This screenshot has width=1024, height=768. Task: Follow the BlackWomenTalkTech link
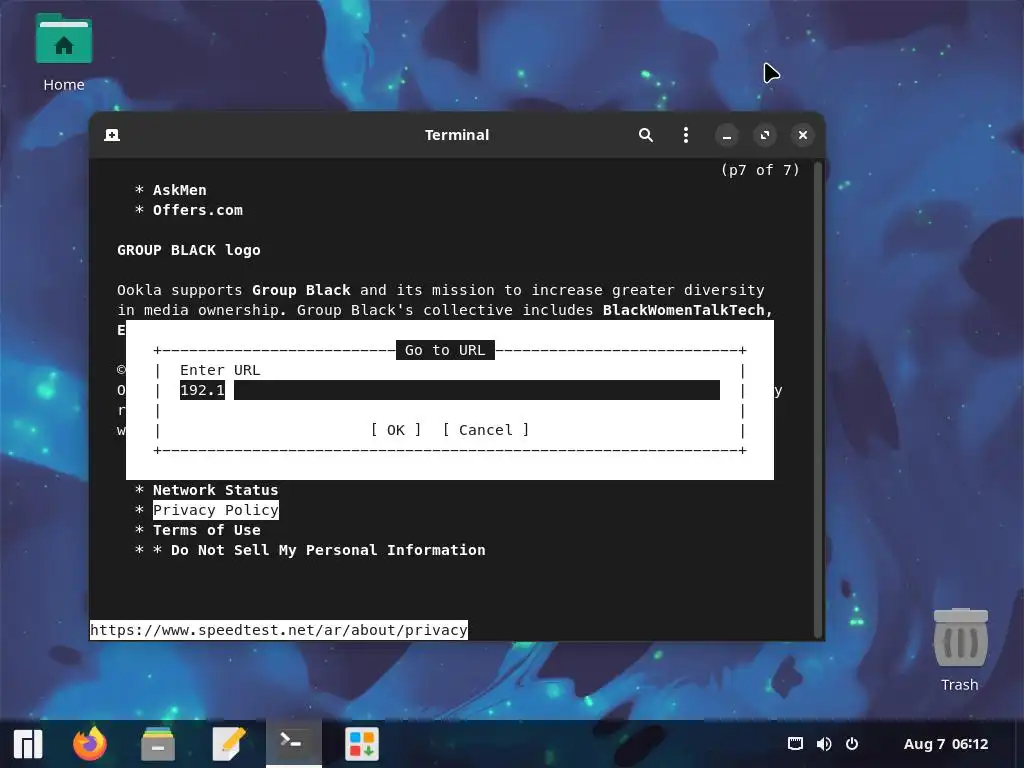(x=687, y=310)
